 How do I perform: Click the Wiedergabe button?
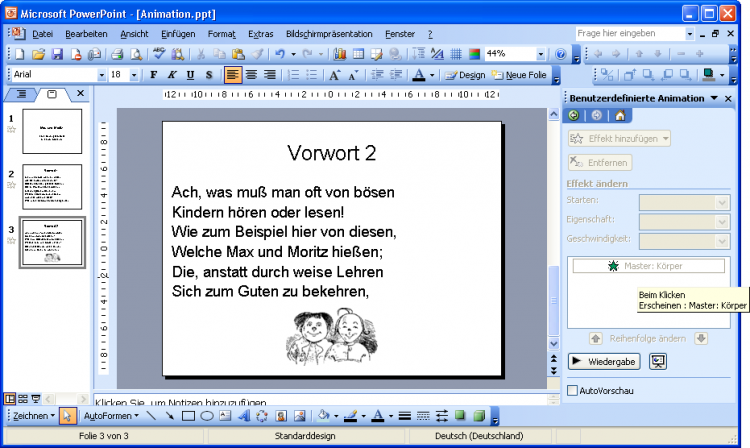click(x=603, y=361)
